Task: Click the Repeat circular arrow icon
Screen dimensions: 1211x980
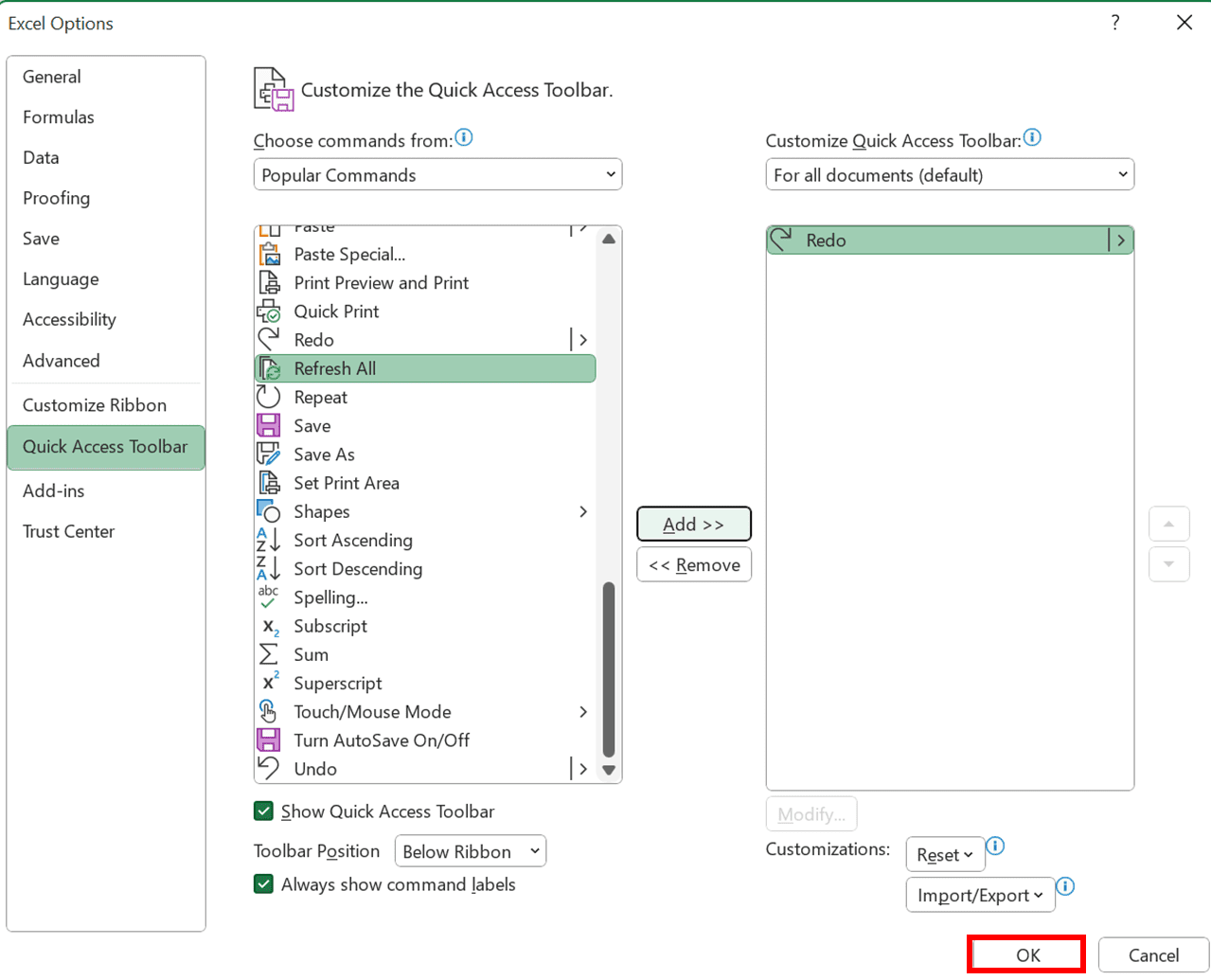Action: pos(270,397)
